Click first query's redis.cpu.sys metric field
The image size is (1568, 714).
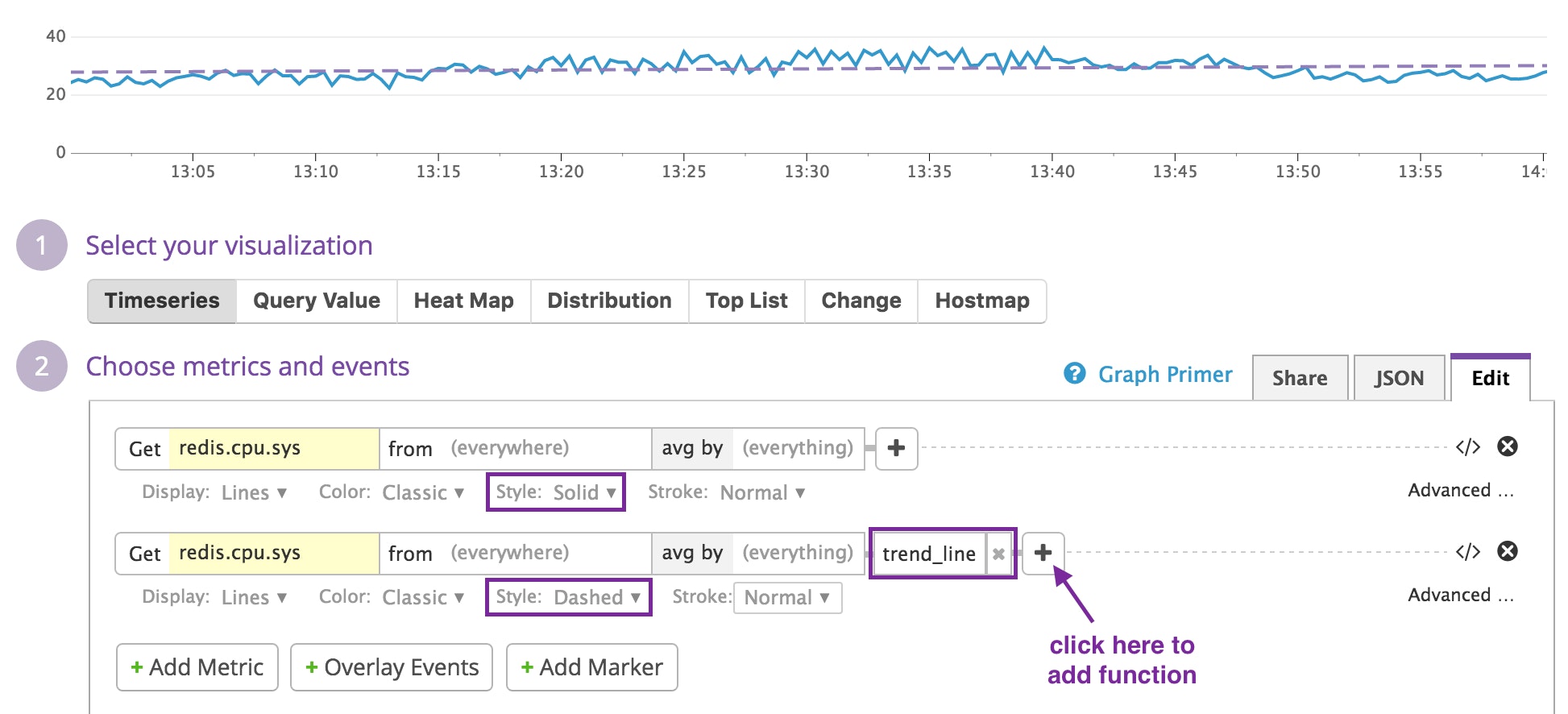click(x=274, y=449)
